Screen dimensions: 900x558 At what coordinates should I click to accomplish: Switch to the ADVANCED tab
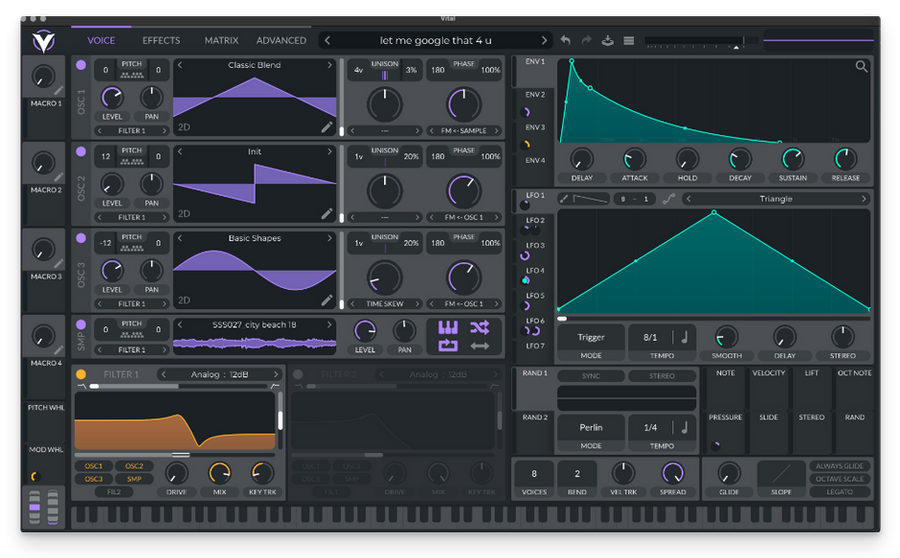281,41
